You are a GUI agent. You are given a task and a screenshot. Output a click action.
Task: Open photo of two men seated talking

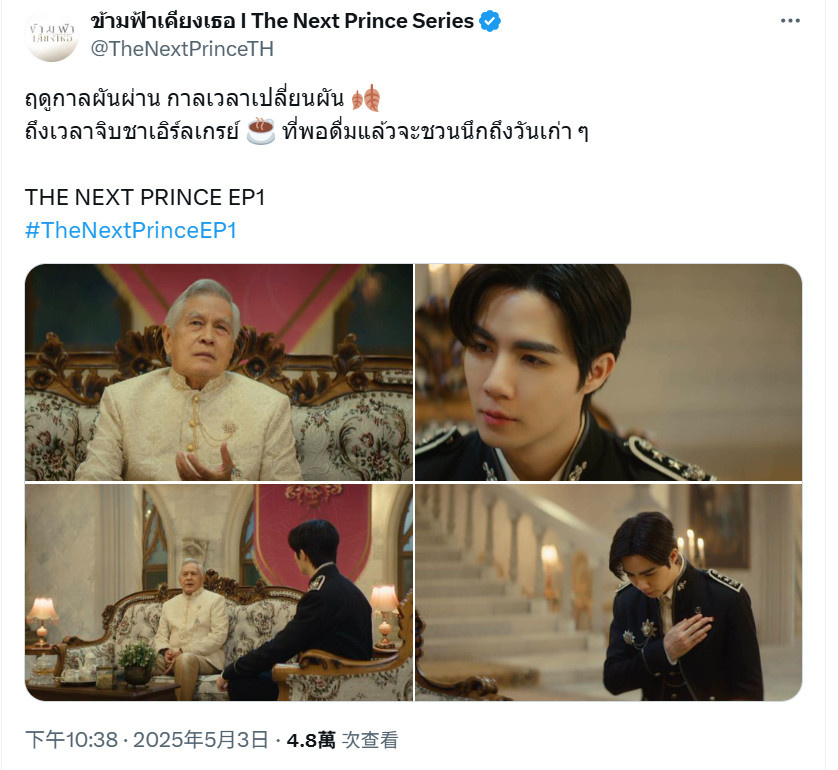coord(219,593)
